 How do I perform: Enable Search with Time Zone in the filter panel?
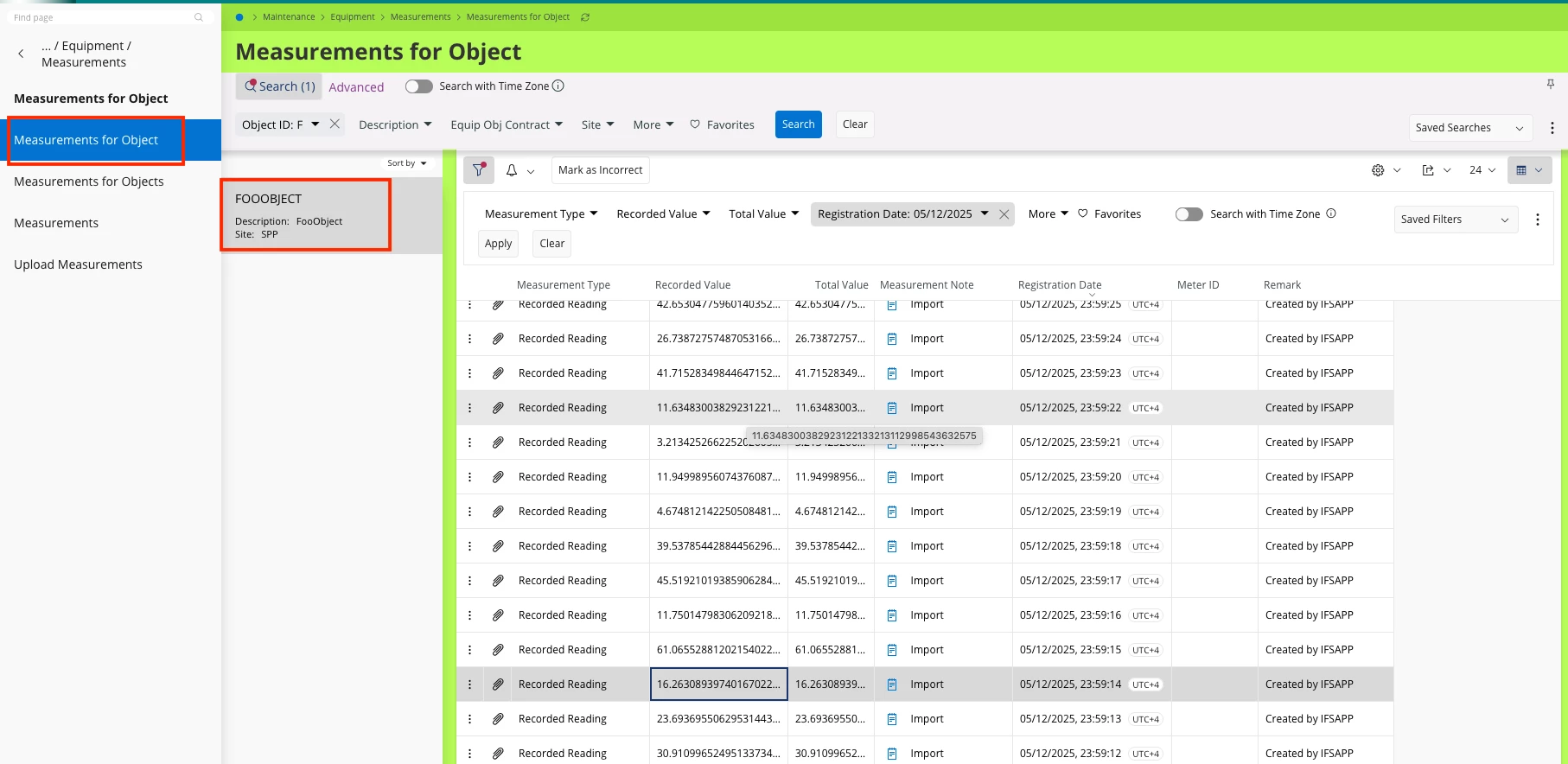[1189, 214]
